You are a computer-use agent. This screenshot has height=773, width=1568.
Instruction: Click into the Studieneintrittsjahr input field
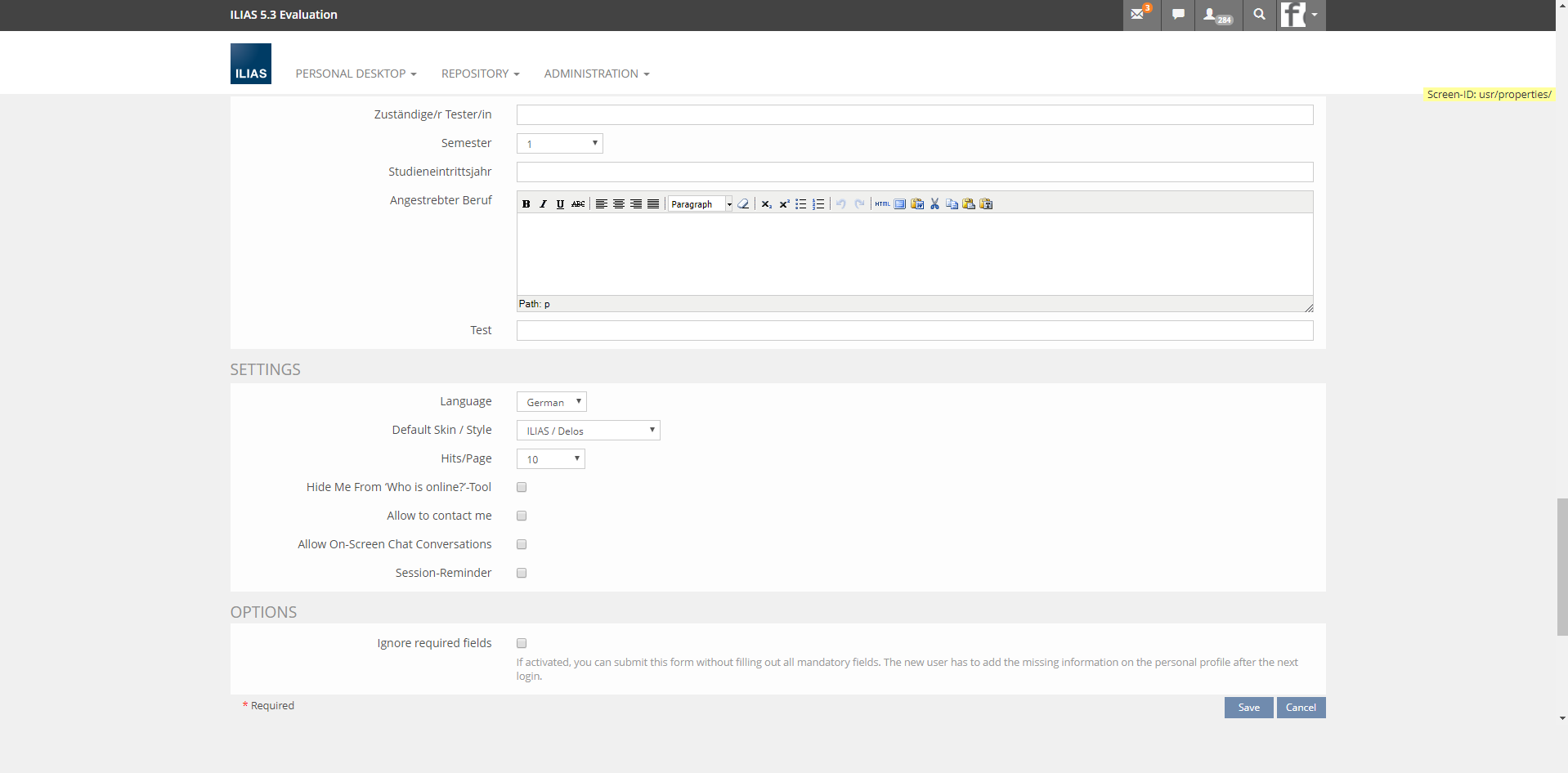(x=914, y=172)
